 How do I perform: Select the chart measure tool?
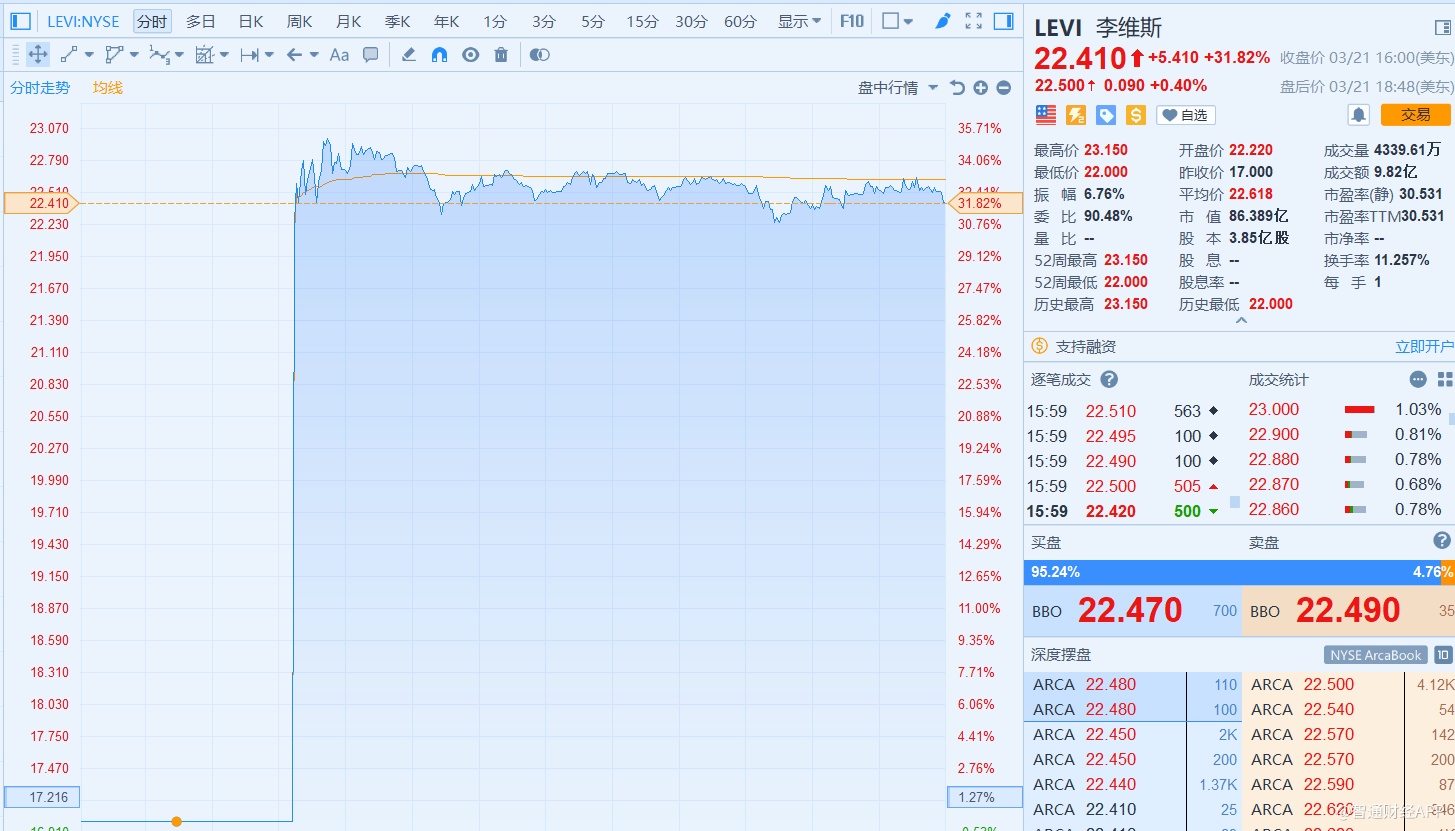pyautogui.click(x=205, y=55)
